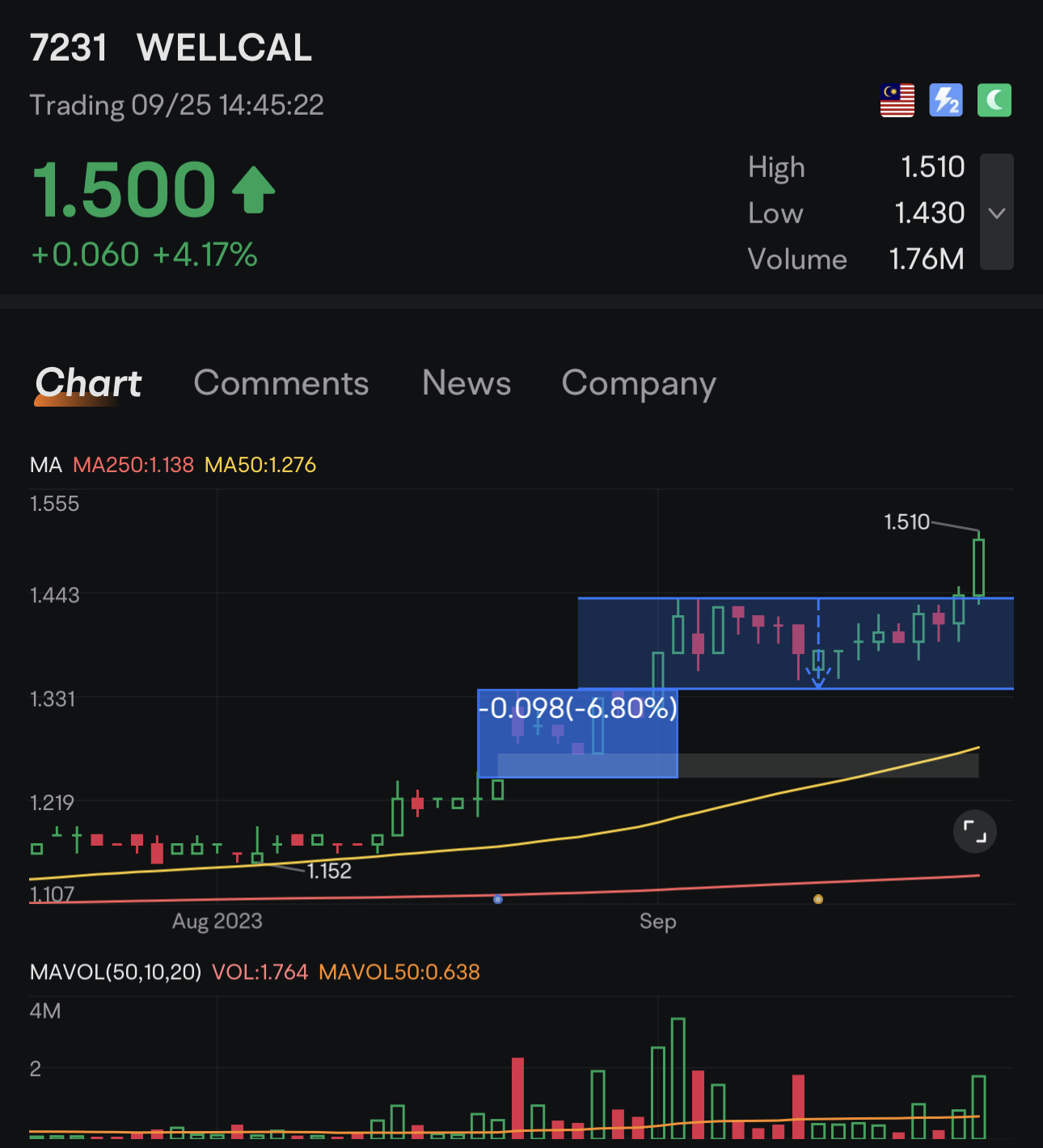Tap the Low value 1.430
This screenshot has width=1043, height=1148.
coord(930,213)
